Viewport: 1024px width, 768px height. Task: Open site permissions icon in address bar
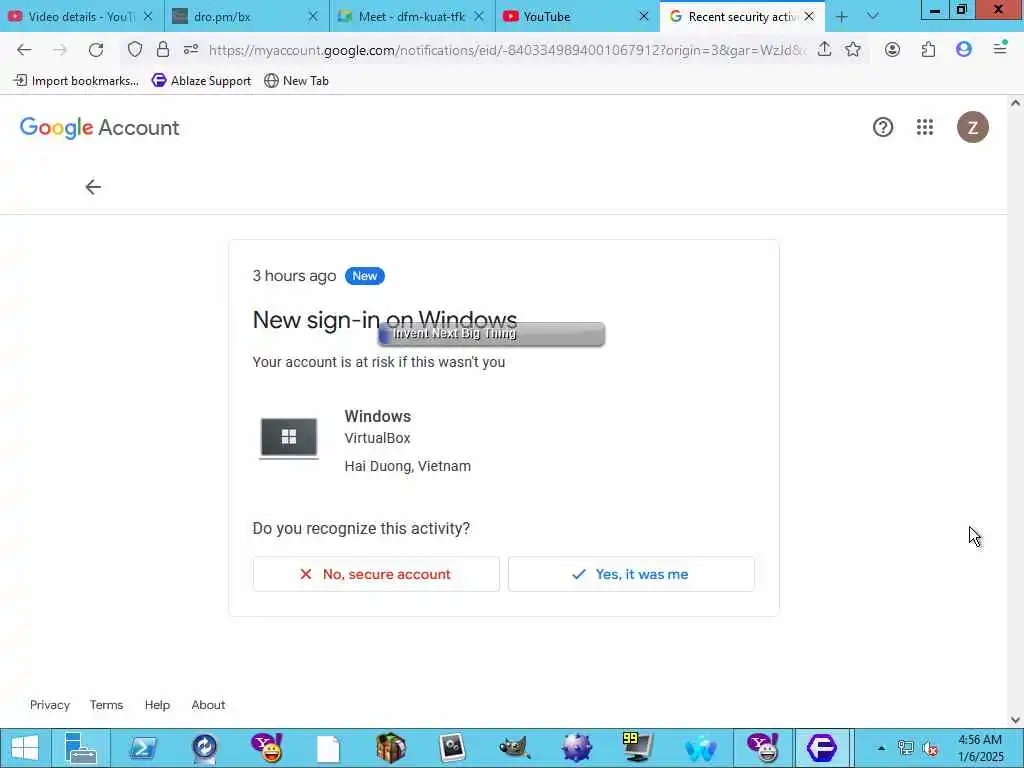pyautogui.click(x=191, y=50)
